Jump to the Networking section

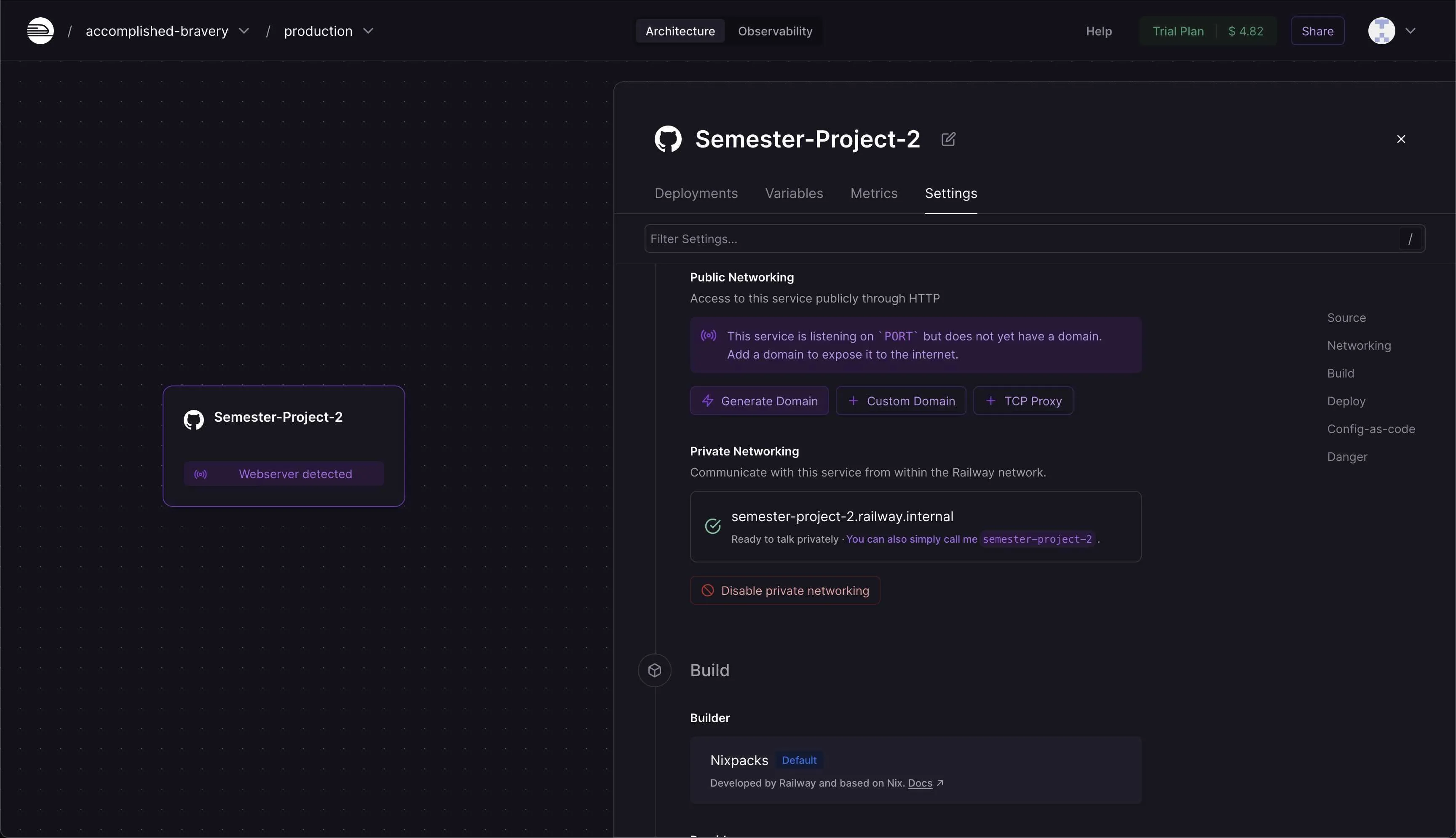point(1359,345)
